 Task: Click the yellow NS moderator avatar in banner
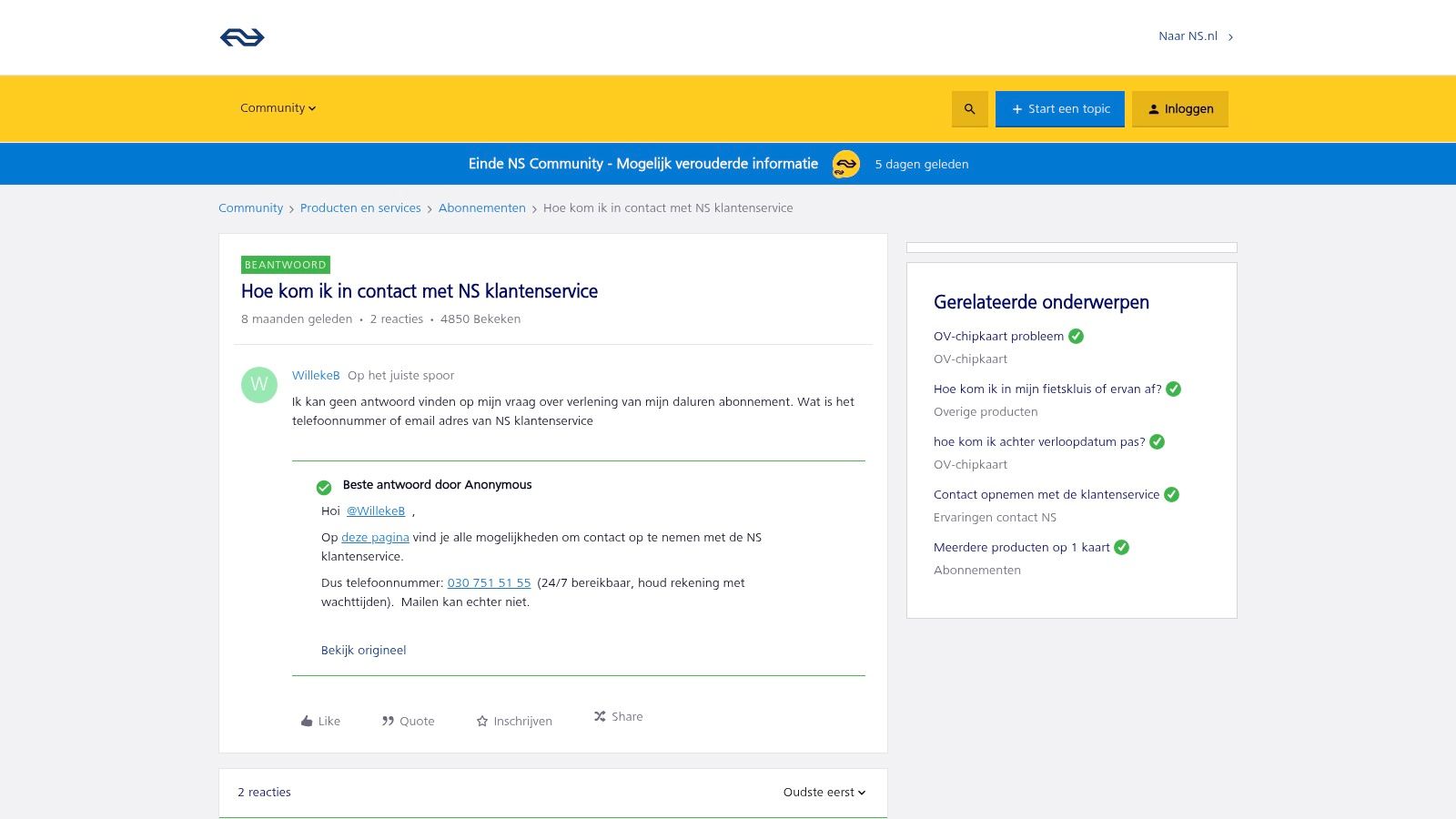pyautogui.click(x=845, y=164)
